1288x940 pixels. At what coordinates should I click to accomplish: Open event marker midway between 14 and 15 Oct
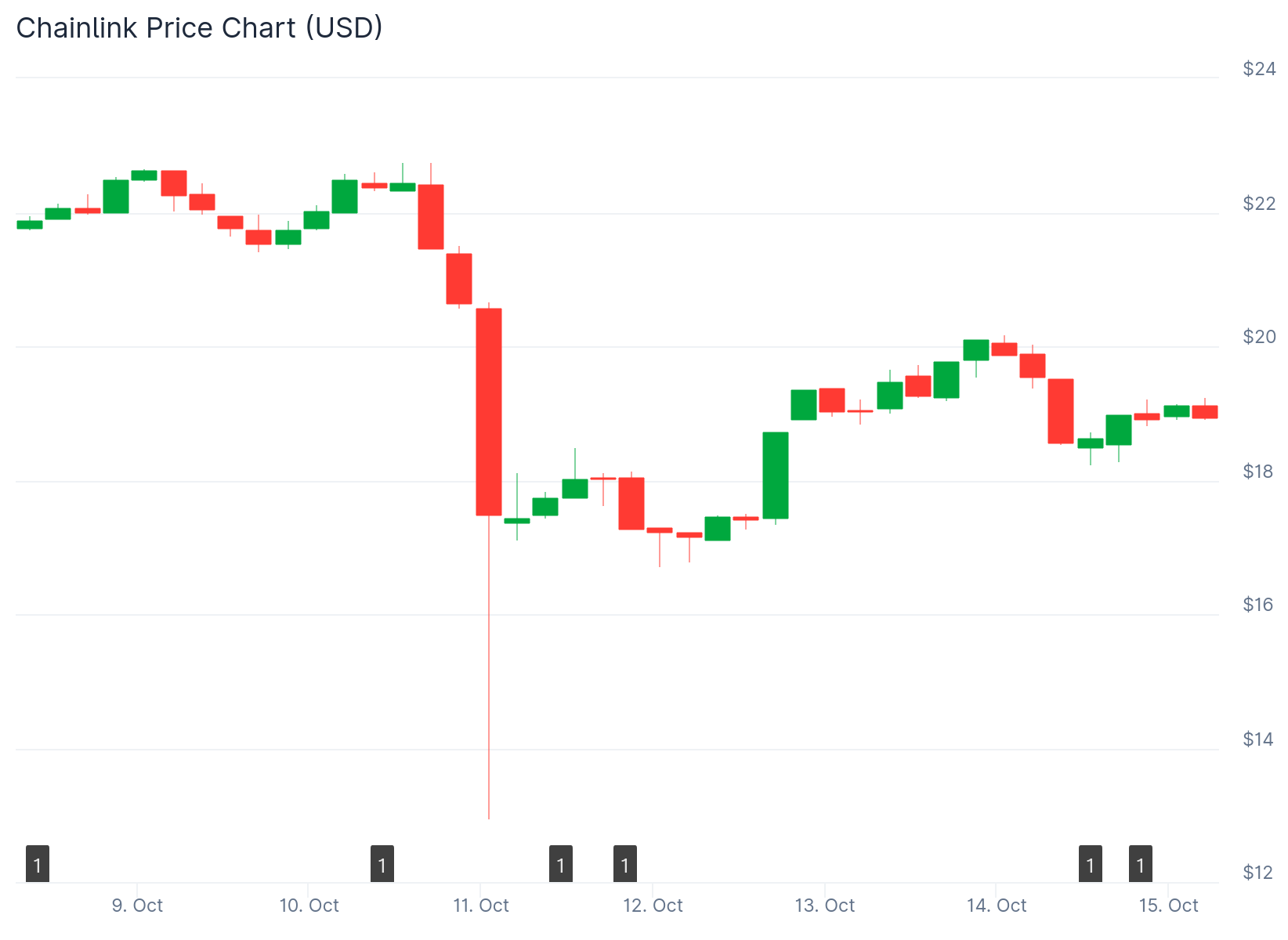pyautogui.click(x=1090, y=864)
